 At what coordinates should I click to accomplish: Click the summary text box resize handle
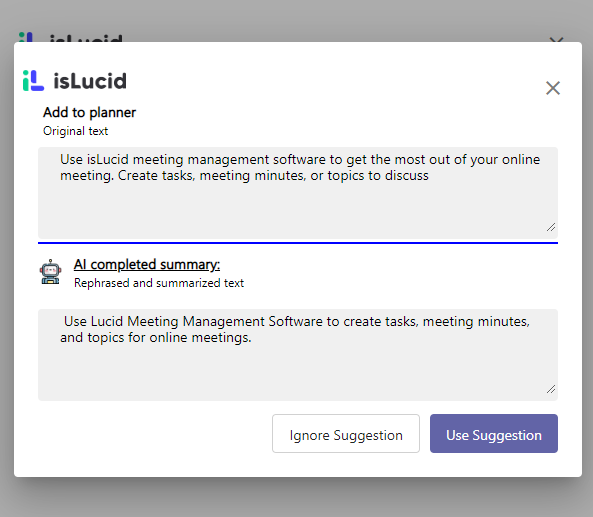[551, 389]
